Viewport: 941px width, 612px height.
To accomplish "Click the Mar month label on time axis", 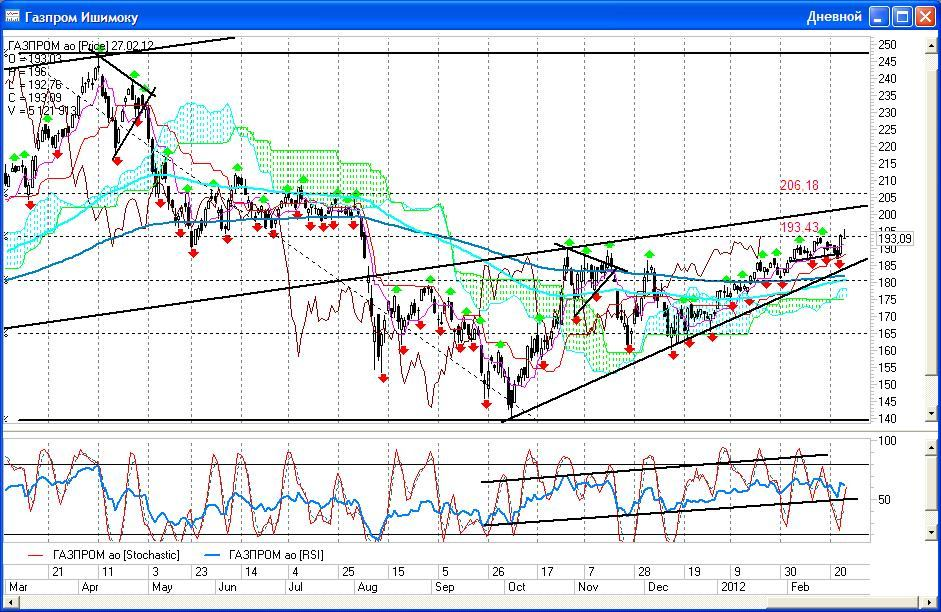I will pyautogui.click(x=17, y=587).
